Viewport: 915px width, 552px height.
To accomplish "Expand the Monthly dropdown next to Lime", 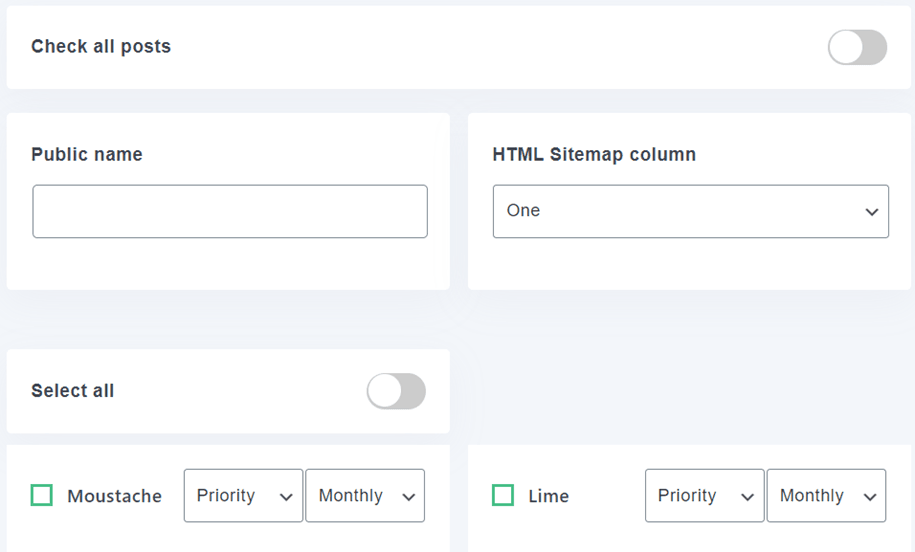I will [x=825, y=496].
